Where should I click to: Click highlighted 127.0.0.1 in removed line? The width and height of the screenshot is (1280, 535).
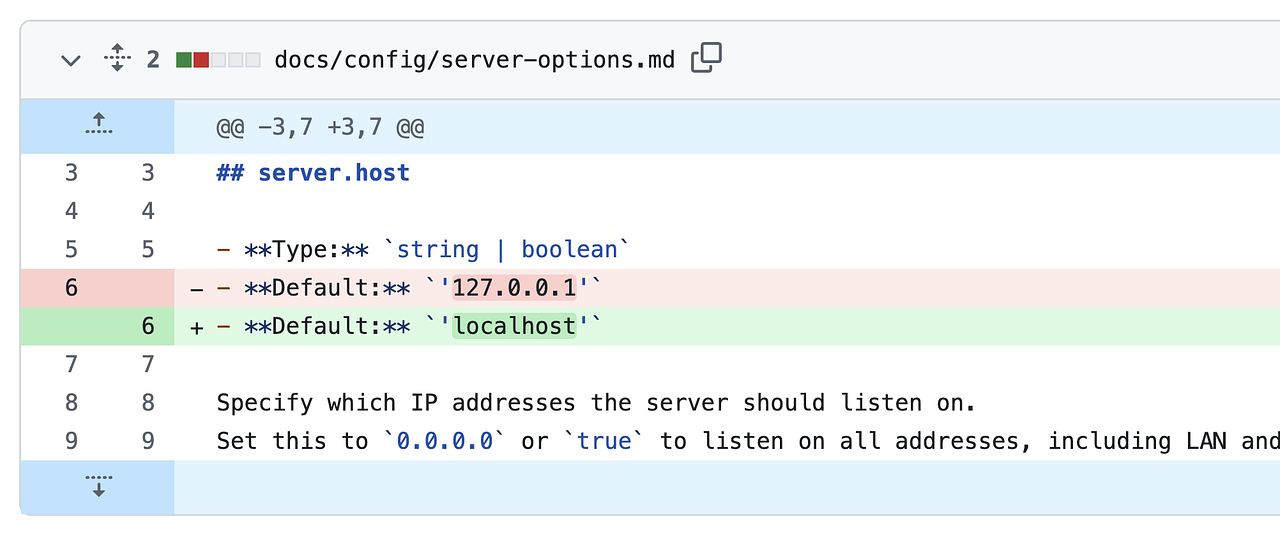coord(514,288)
